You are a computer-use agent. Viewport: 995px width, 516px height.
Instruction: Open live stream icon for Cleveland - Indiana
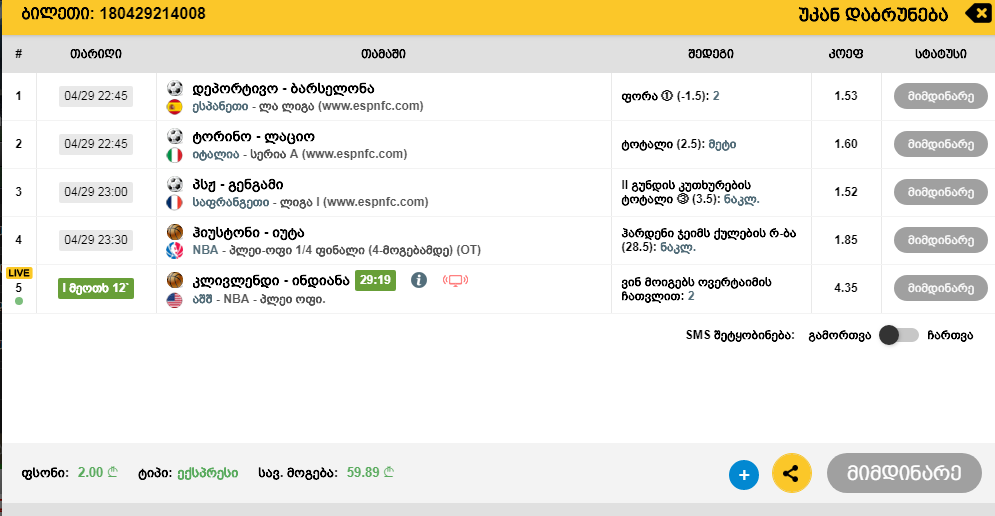click(455, 280)
